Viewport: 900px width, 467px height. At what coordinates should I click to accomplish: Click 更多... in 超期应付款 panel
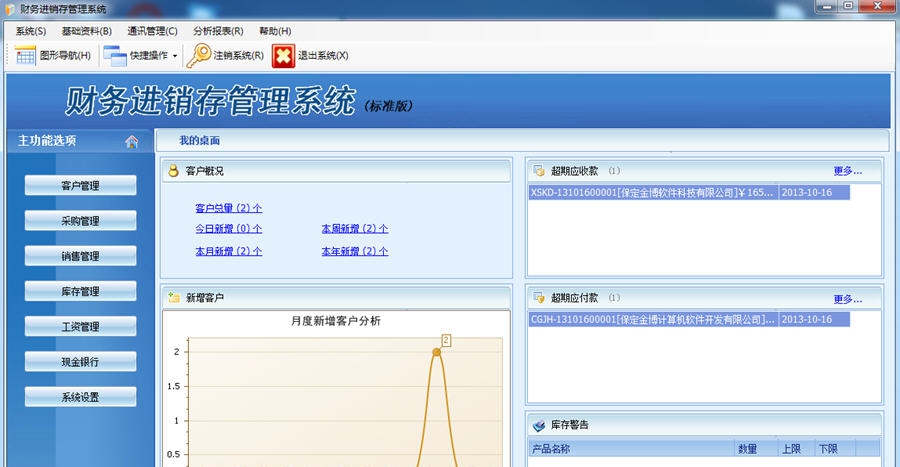848,299
